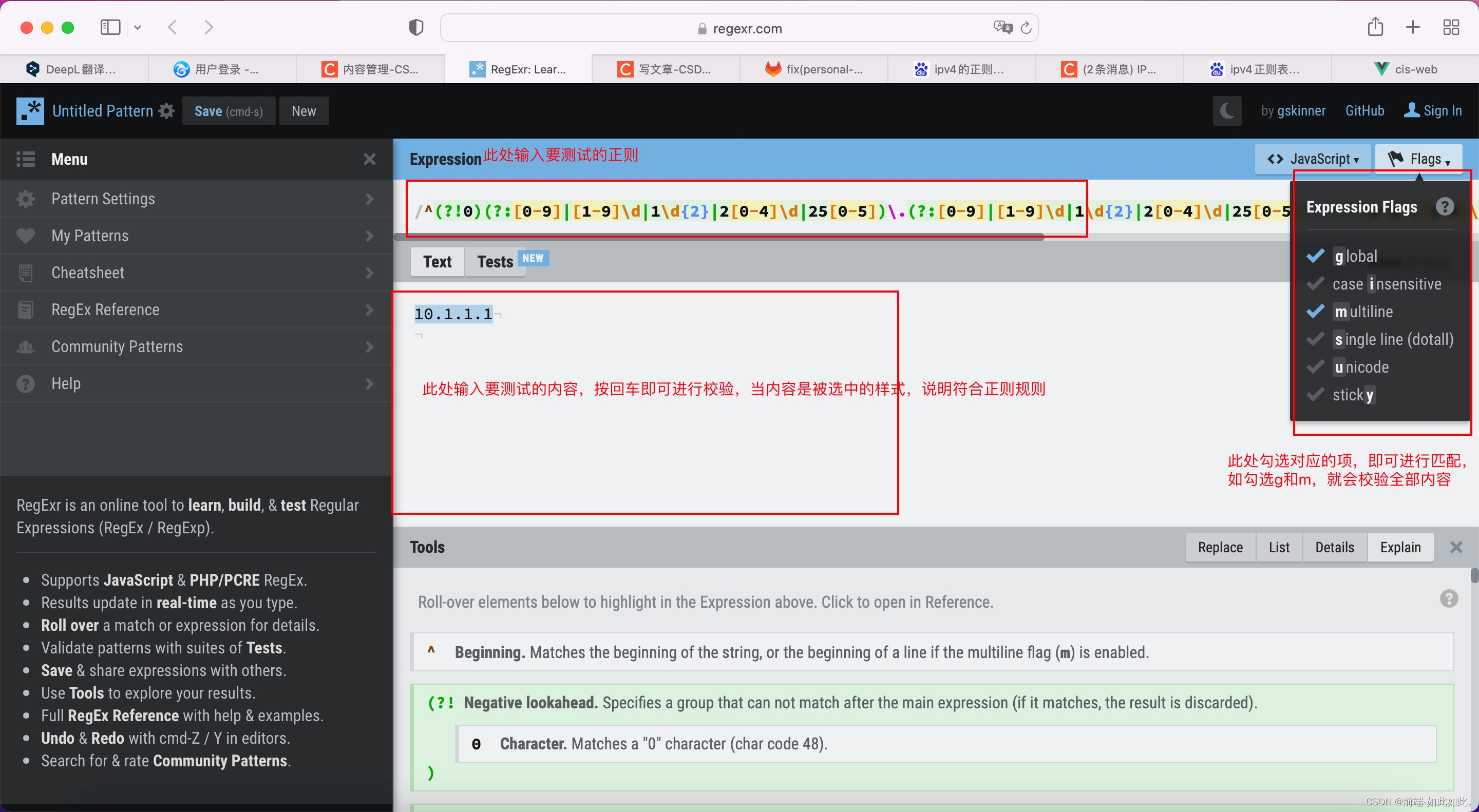The height and width of the screenshot is (812, 1479).
Task: Select the My Patterns heart icon
Action: (x=26, y=235)
